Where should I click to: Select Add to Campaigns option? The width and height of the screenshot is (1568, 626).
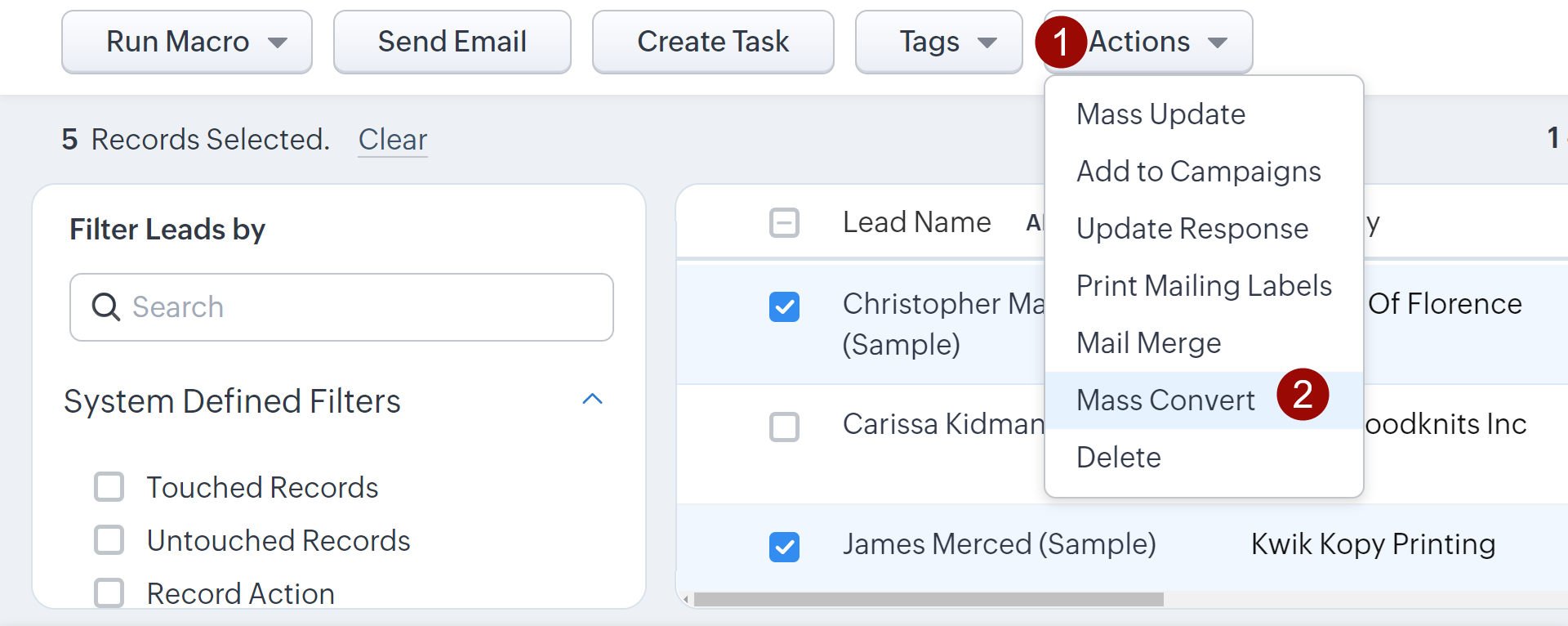[1198, 172]
